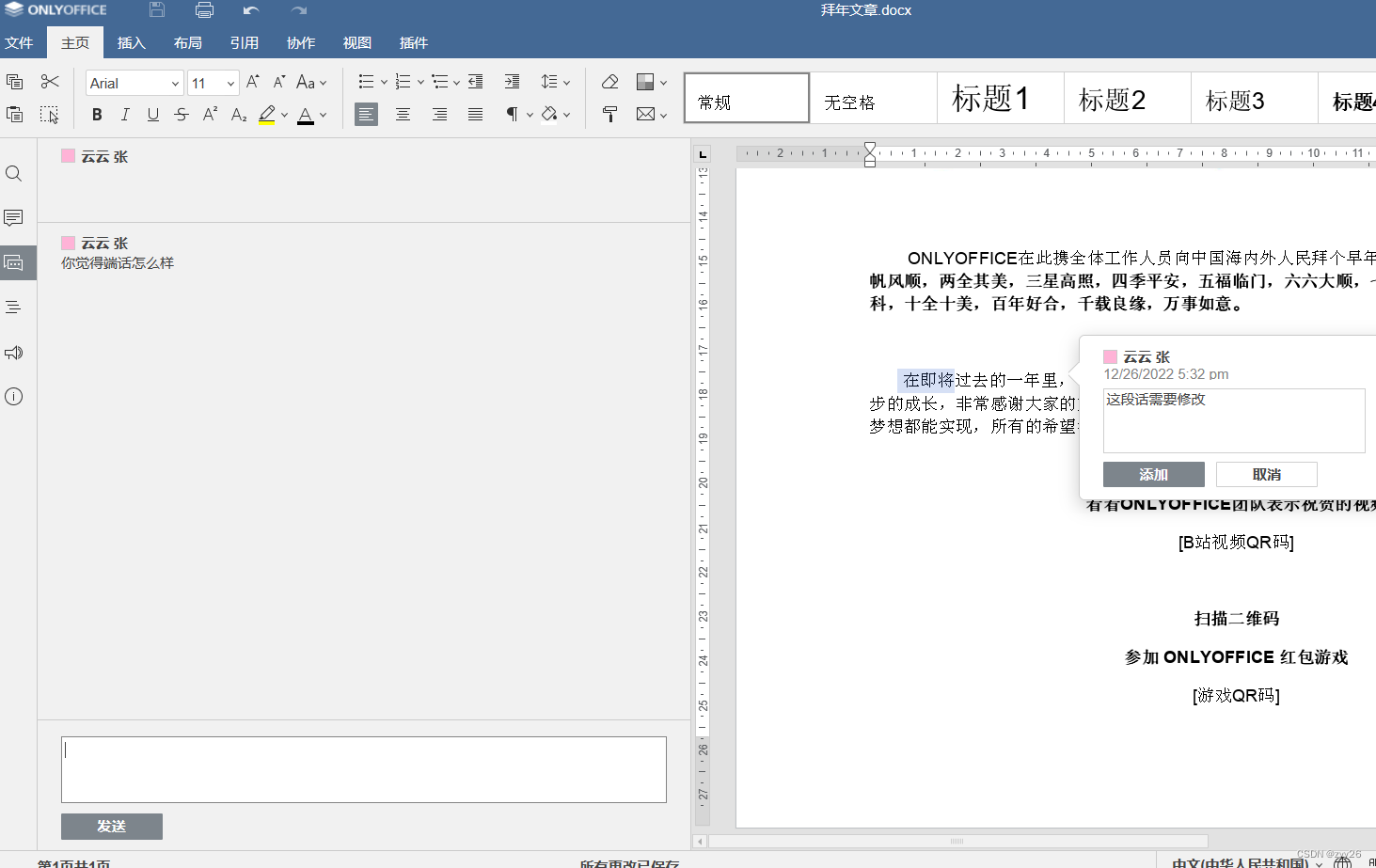Click the Print icon

204,10
